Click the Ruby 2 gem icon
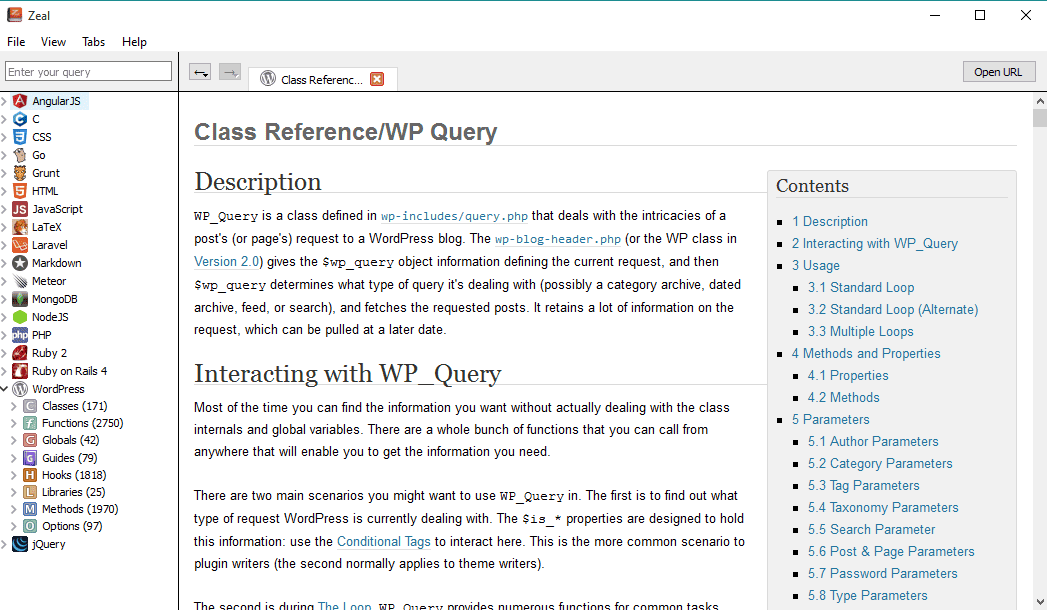The width and height of the screenshot is (1047, 610). (20, 353)
